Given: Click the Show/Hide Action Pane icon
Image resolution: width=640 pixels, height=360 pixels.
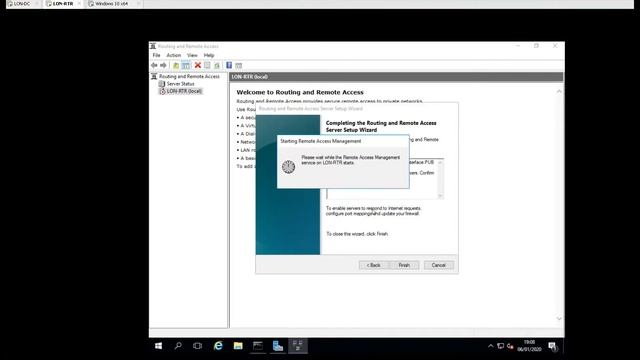Looking at the screenshot, I should click(239, 65).
